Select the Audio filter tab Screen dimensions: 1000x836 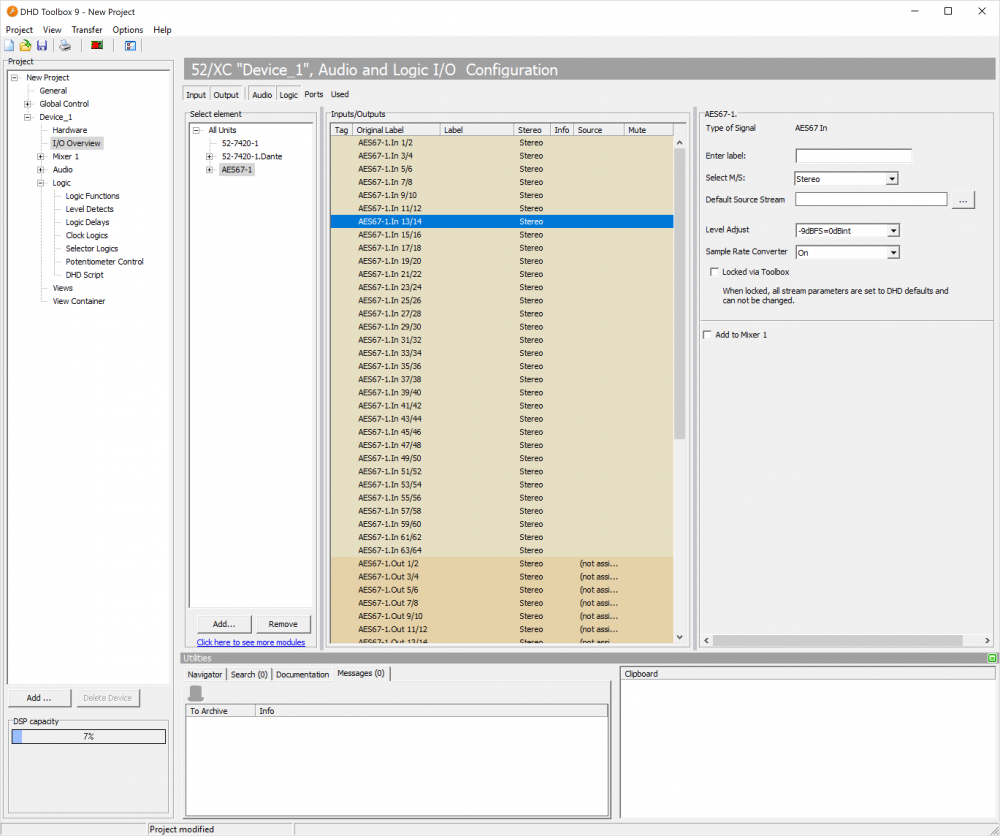click(262, 94)
